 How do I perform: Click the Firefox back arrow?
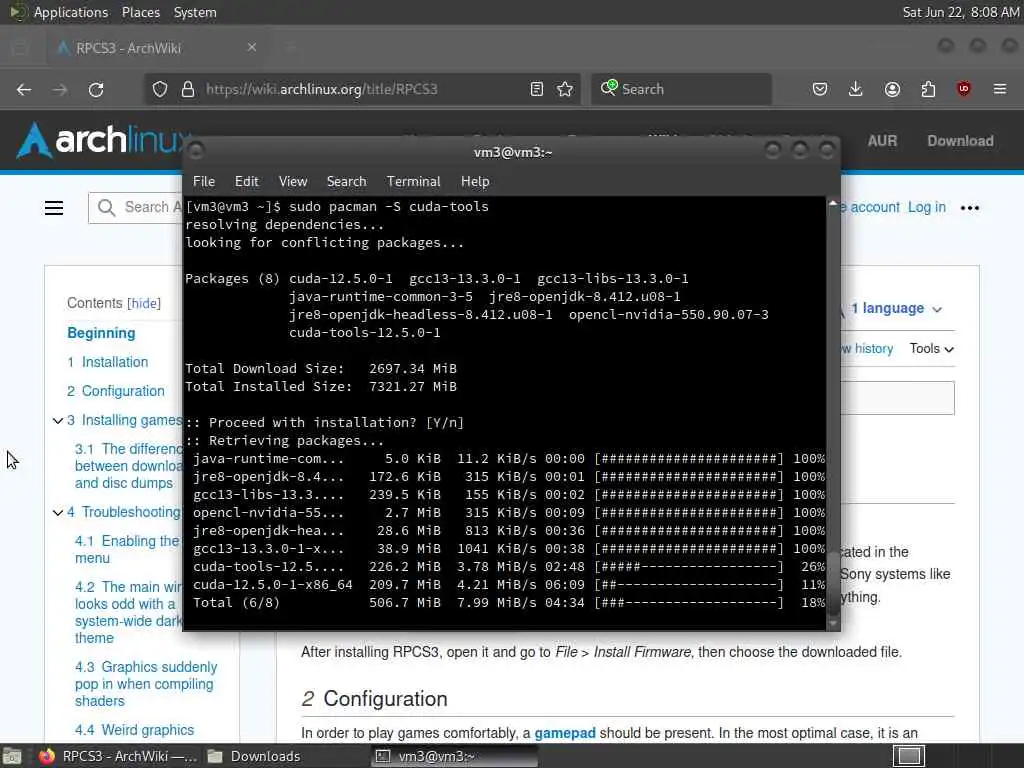(24, 89)
